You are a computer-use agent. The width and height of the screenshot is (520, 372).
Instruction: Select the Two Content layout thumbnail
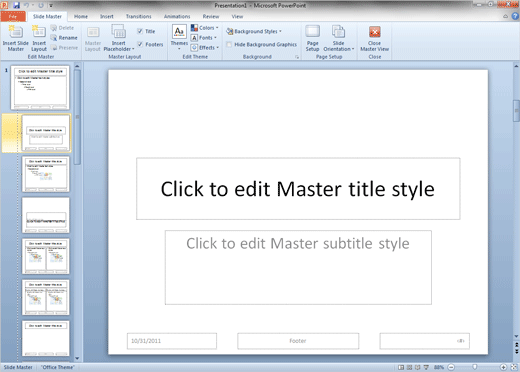(46, 256)
